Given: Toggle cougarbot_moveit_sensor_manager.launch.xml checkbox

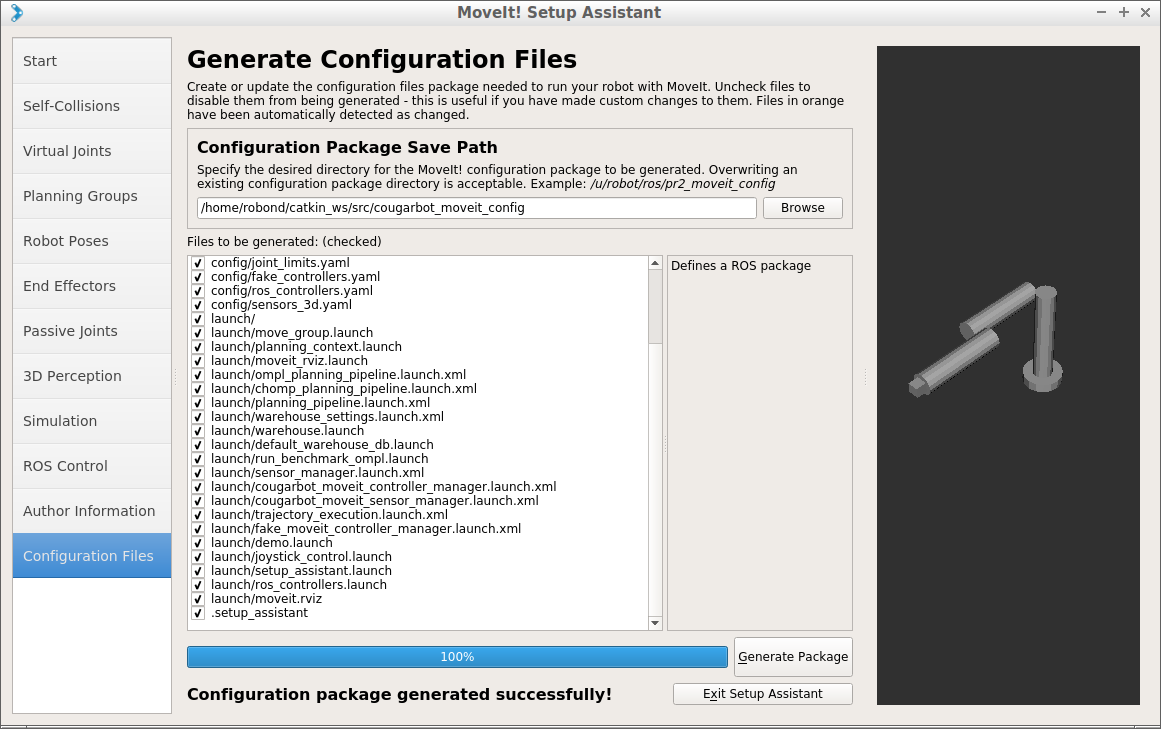Looking at the screenshot, I should coord(198,501).
